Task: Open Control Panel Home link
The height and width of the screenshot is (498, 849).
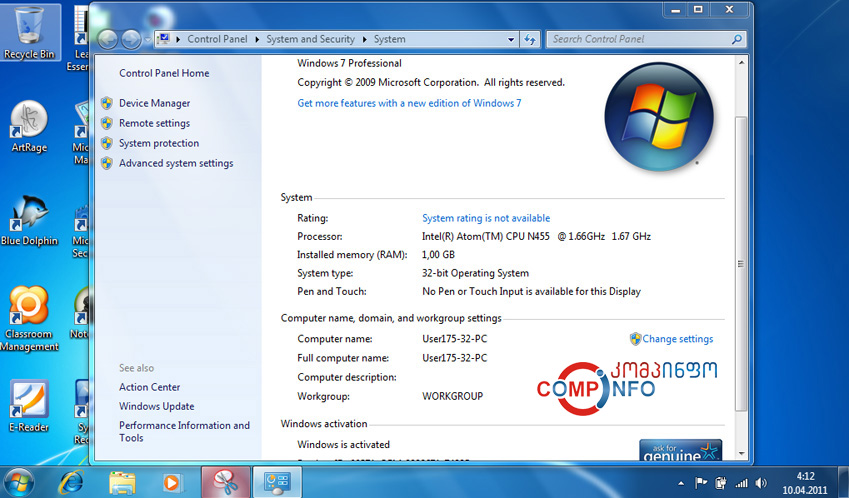Action: 164,73
